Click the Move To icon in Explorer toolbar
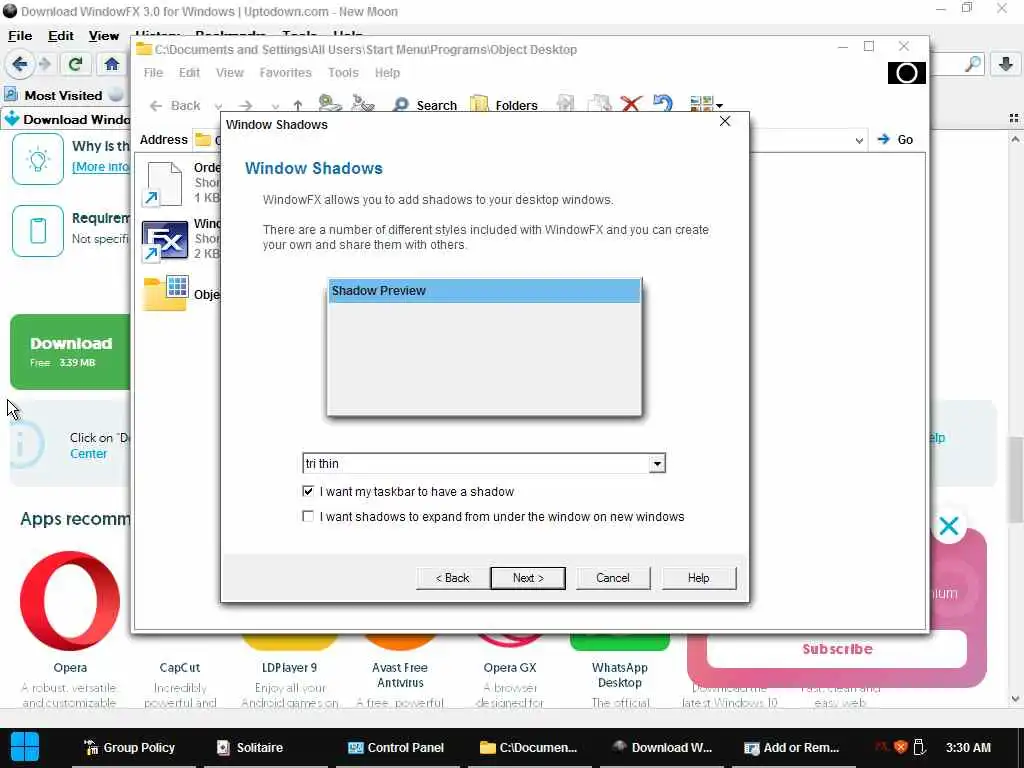This screenshot has width=1024, height=768. [566, 104]
